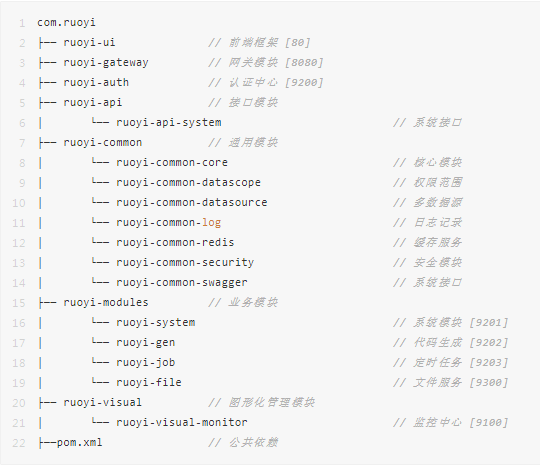Click ruoyi-common-security text
Viewport: 540px width, 466px height.
(185, 262)
